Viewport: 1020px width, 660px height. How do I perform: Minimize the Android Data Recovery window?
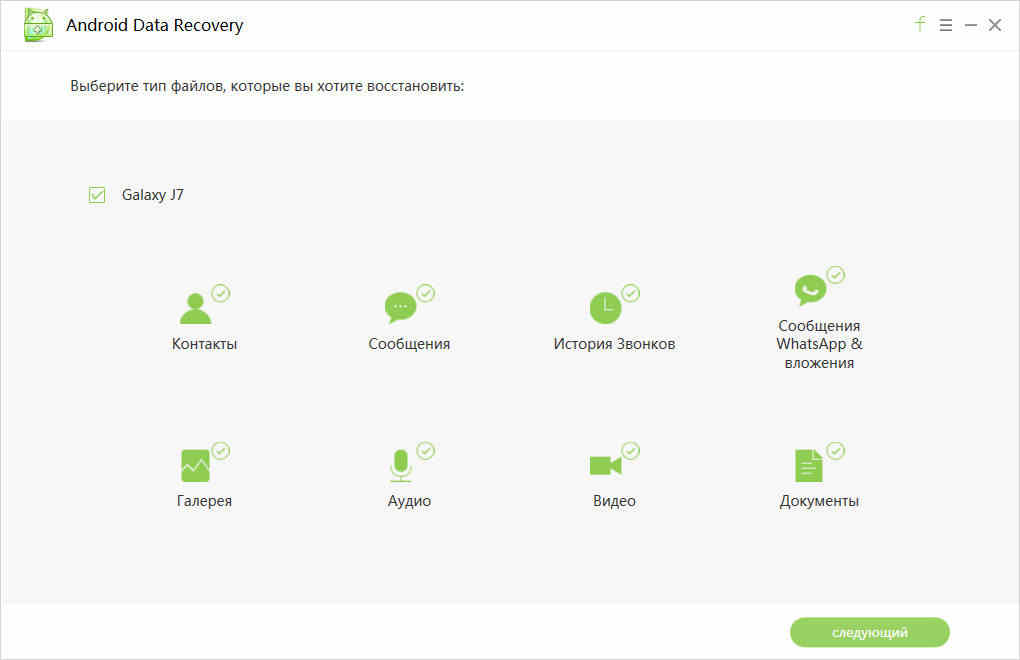coord(970,25)
